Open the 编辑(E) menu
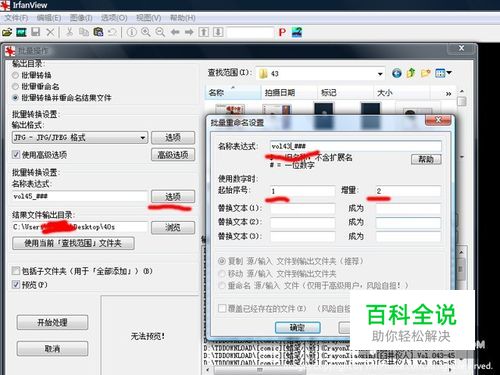500x375 pixels. tap(49, 18)
